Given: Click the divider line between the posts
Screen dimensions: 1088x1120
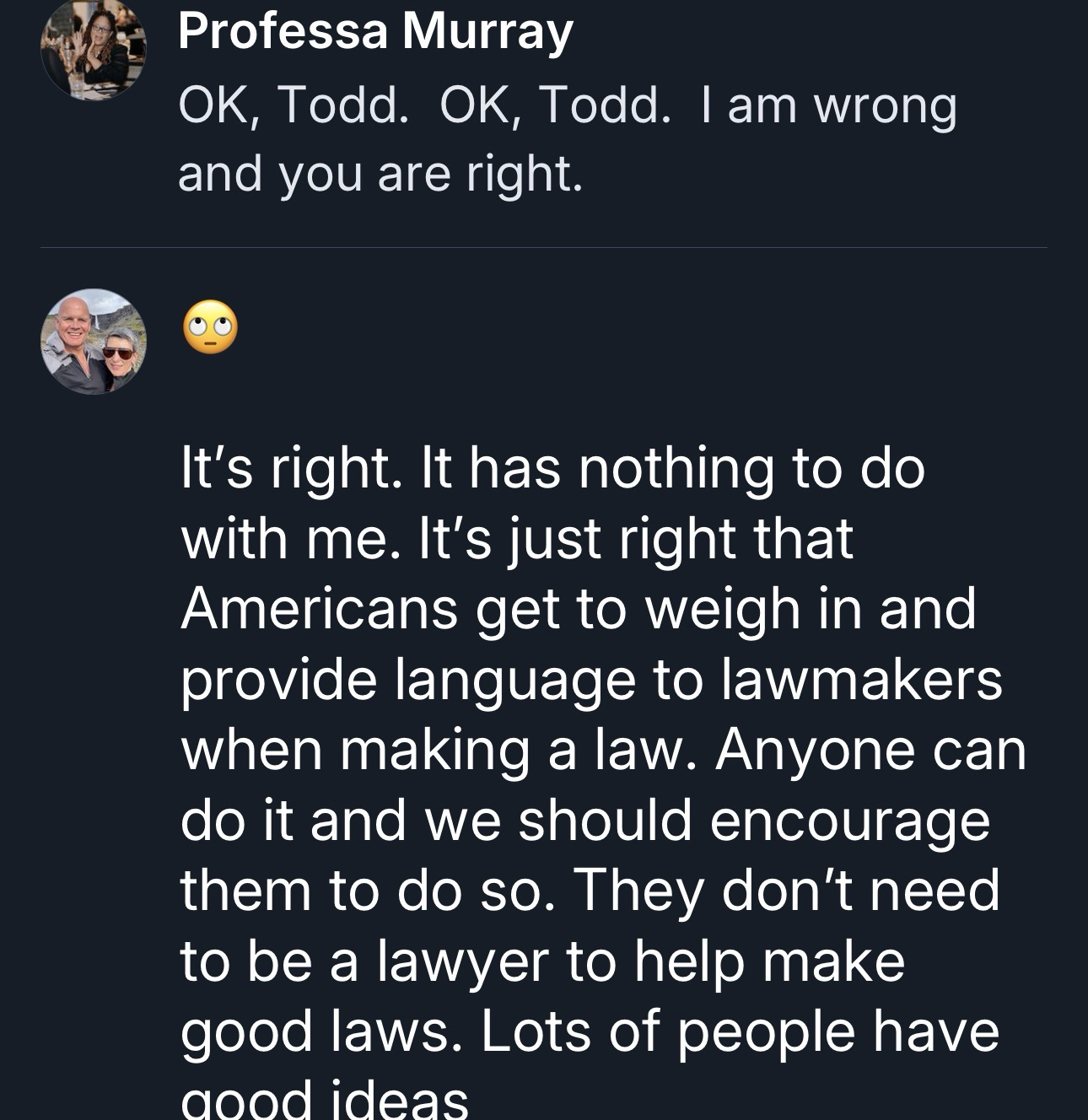Looking at the screenshot, I should (x=544, y=248).
